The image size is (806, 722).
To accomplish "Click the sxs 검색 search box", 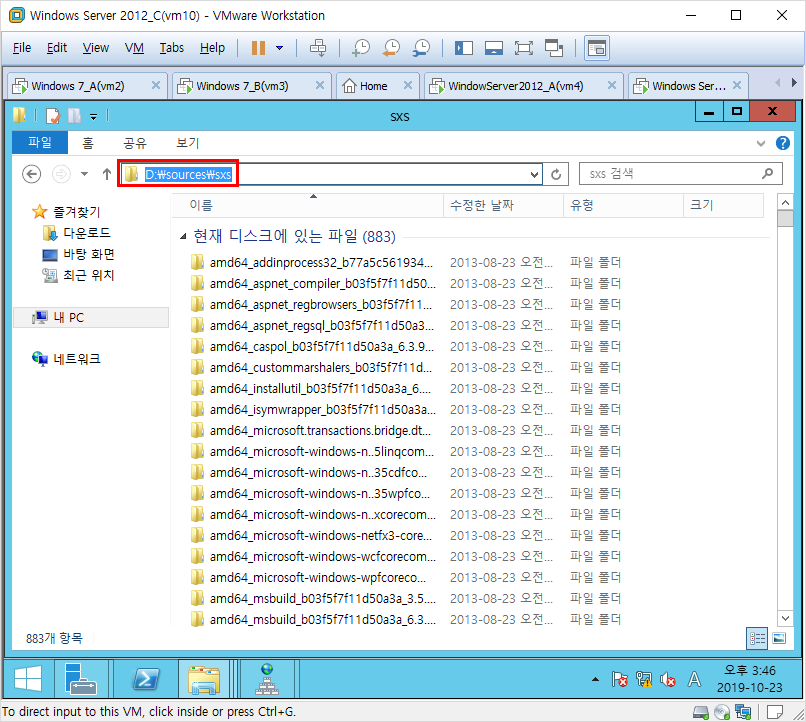I will [681, 174].
